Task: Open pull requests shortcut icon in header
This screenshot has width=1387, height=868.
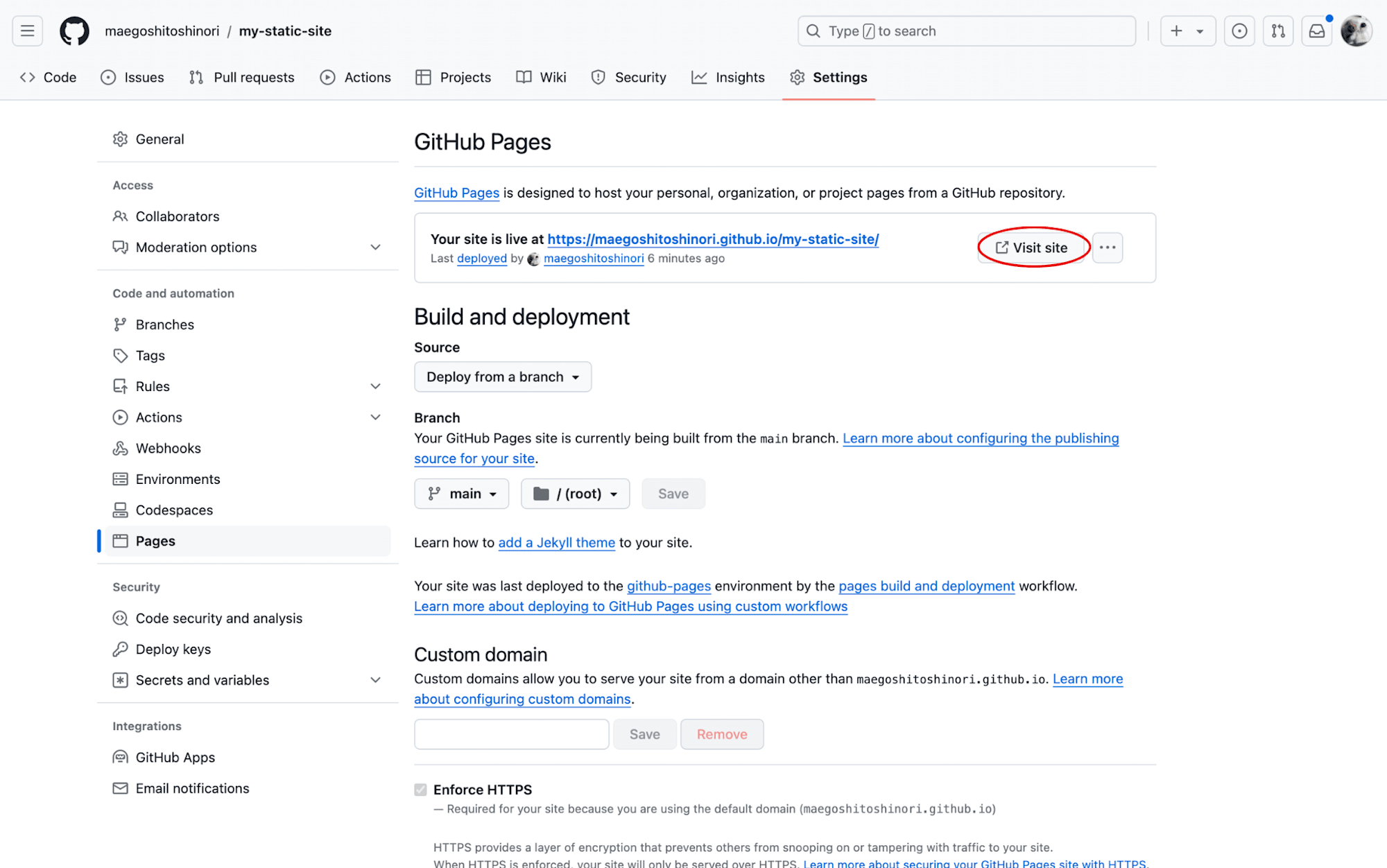Action: pos(1278,31)
